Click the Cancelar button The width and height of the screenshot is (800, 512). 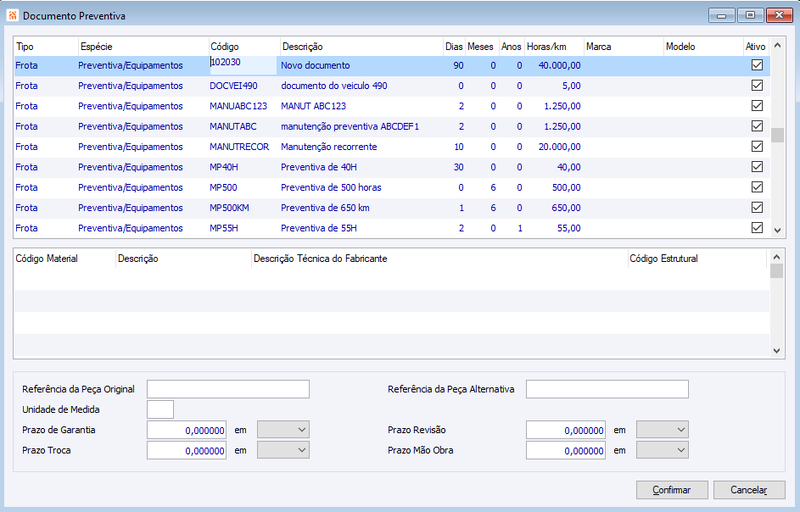(749, 490)
